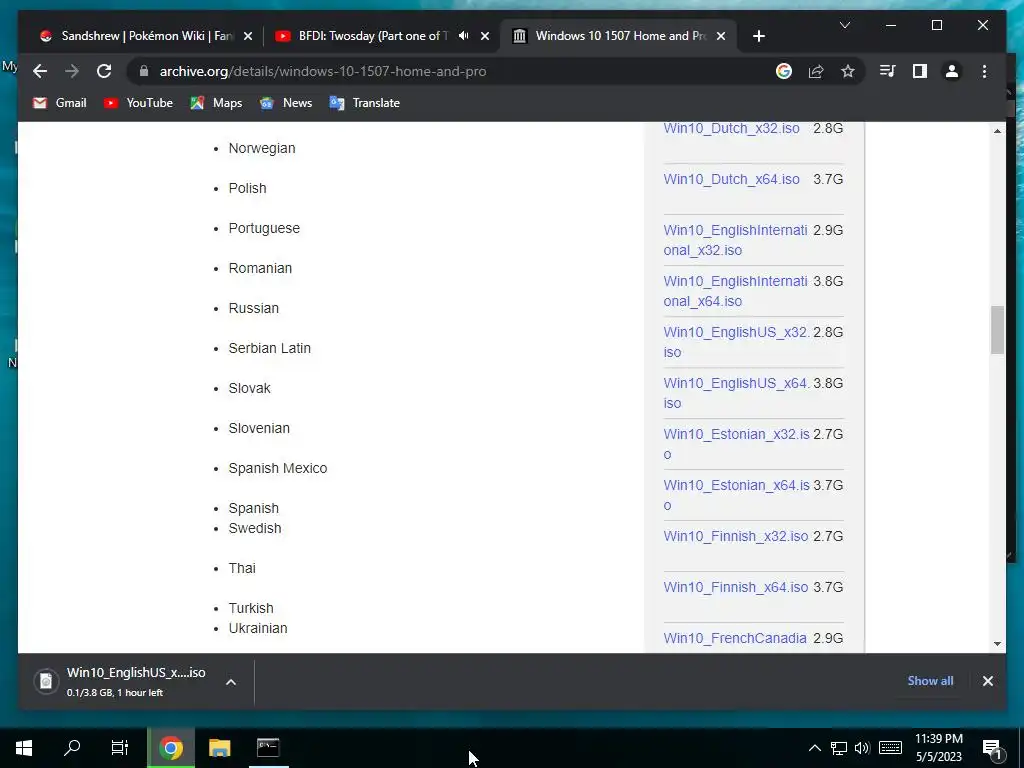Download Win10_Finnish_x64.iso
1024x768 pixels.
[736, 587]
